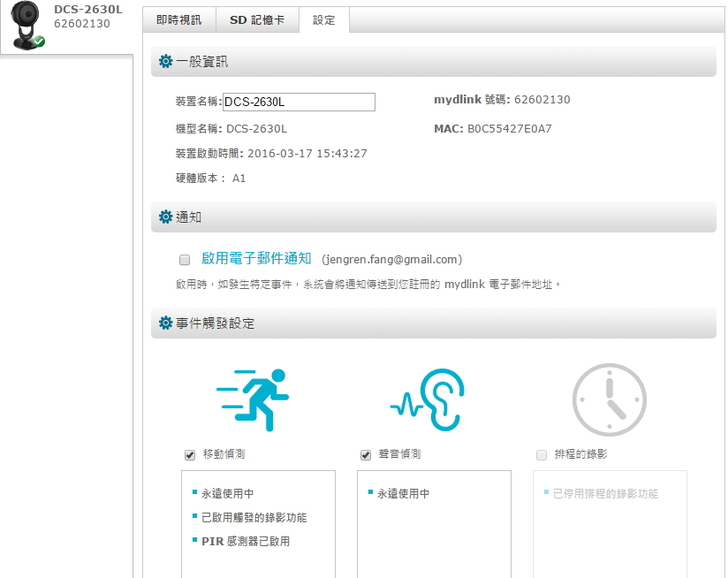Click 已啟用觸發的錄影功能 item

click(x=254, y=518)
